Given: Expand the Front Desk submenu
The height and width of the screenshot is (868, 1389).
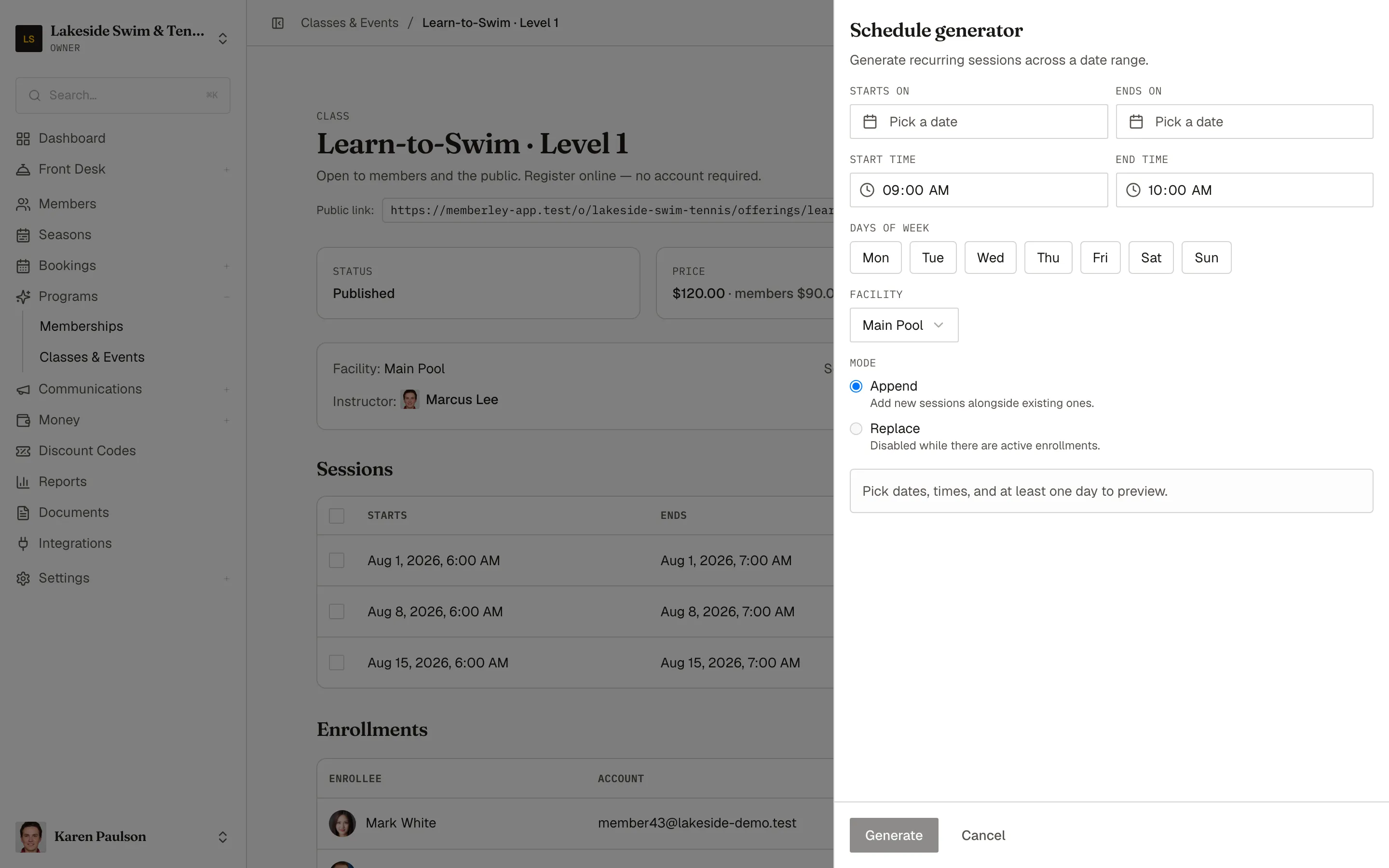Looking at the screenshot, I should pyautogui.click(x=227, y=169).
